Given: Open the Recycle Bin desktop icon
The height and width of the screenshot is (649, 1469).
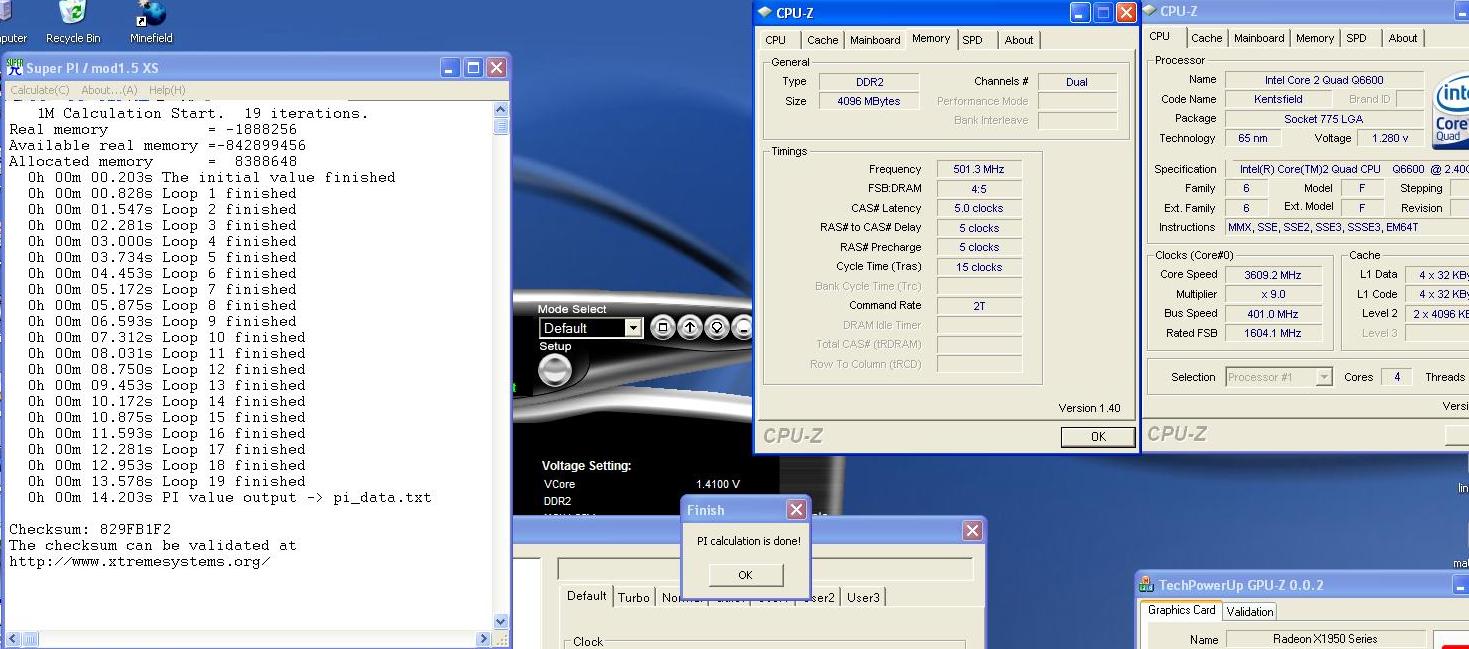Looking at the screenshot, I should [72, 21].
